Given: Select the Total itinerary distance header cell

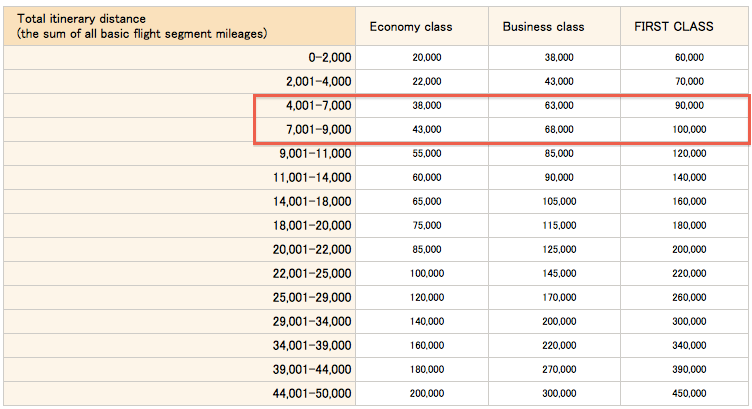Looking at the screenshot, I should tap(142, 26).
